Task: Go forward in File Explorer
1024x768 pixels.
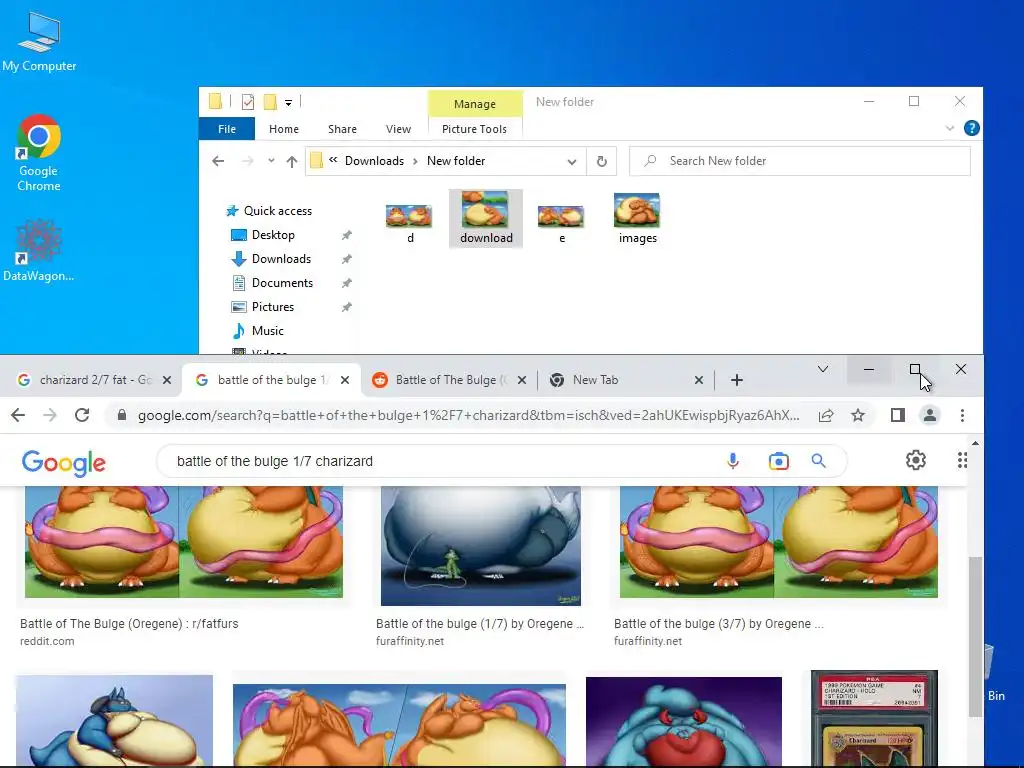Action: pyautogui.click(x=248, y=161)
